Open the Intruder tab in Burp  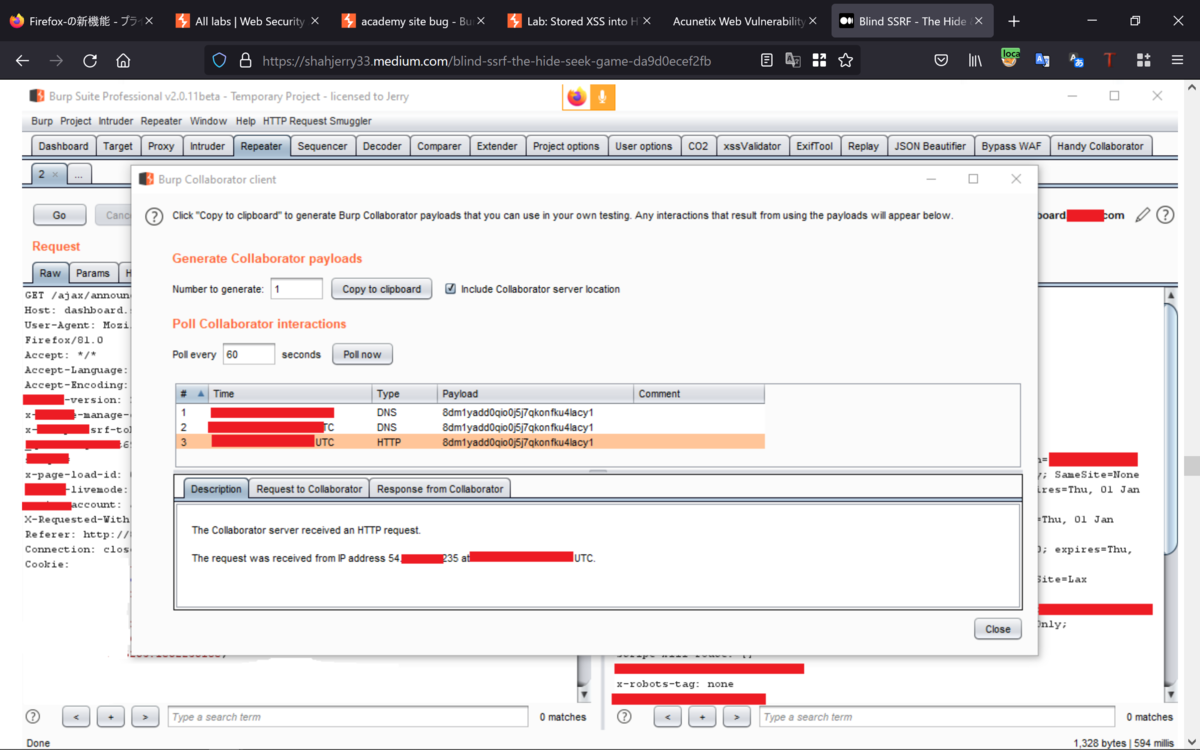[x=208, y=146]
